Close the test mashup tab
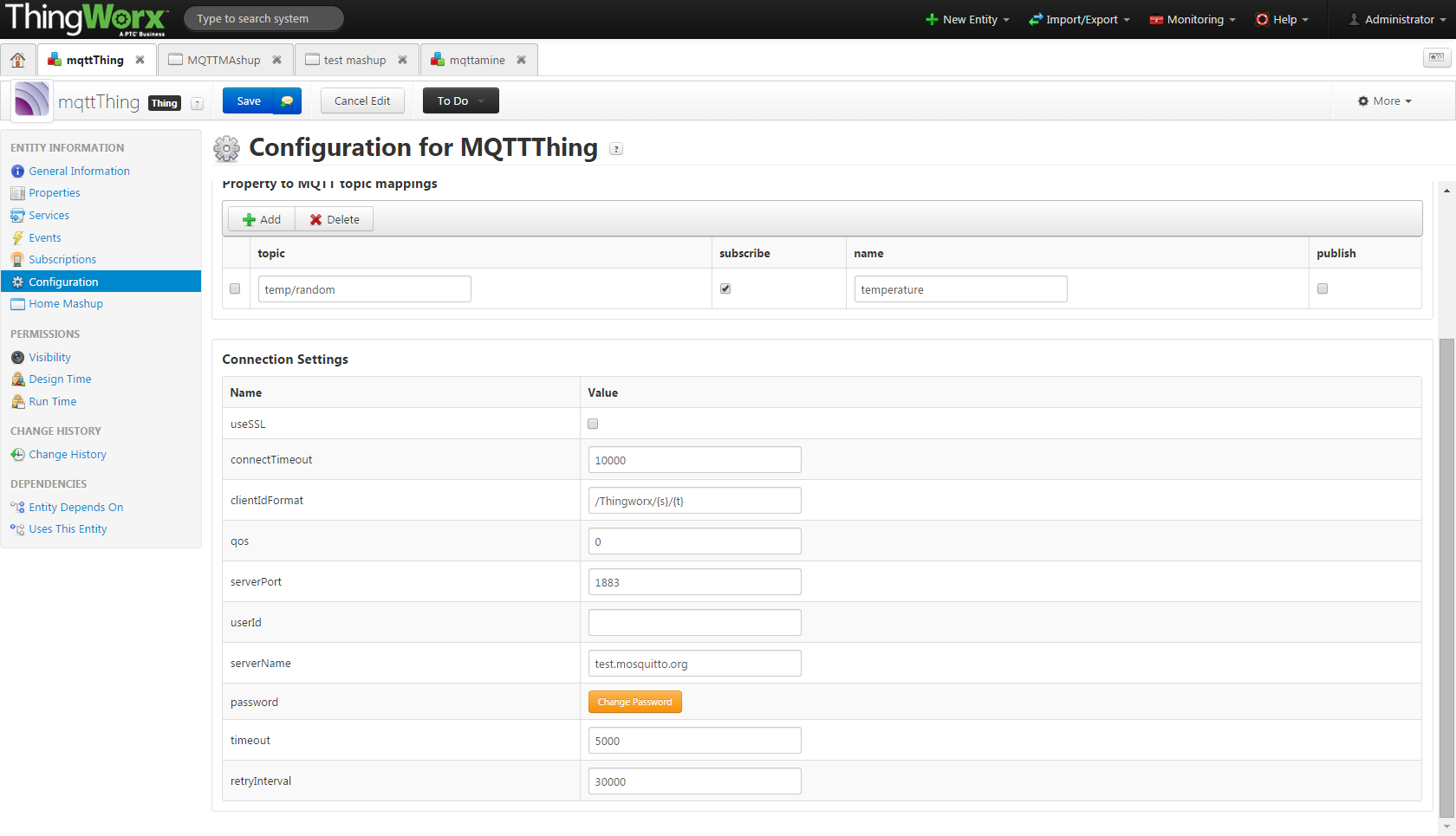Image resolution: width=1456 pixels, height=836 pixels. (402, 60)
